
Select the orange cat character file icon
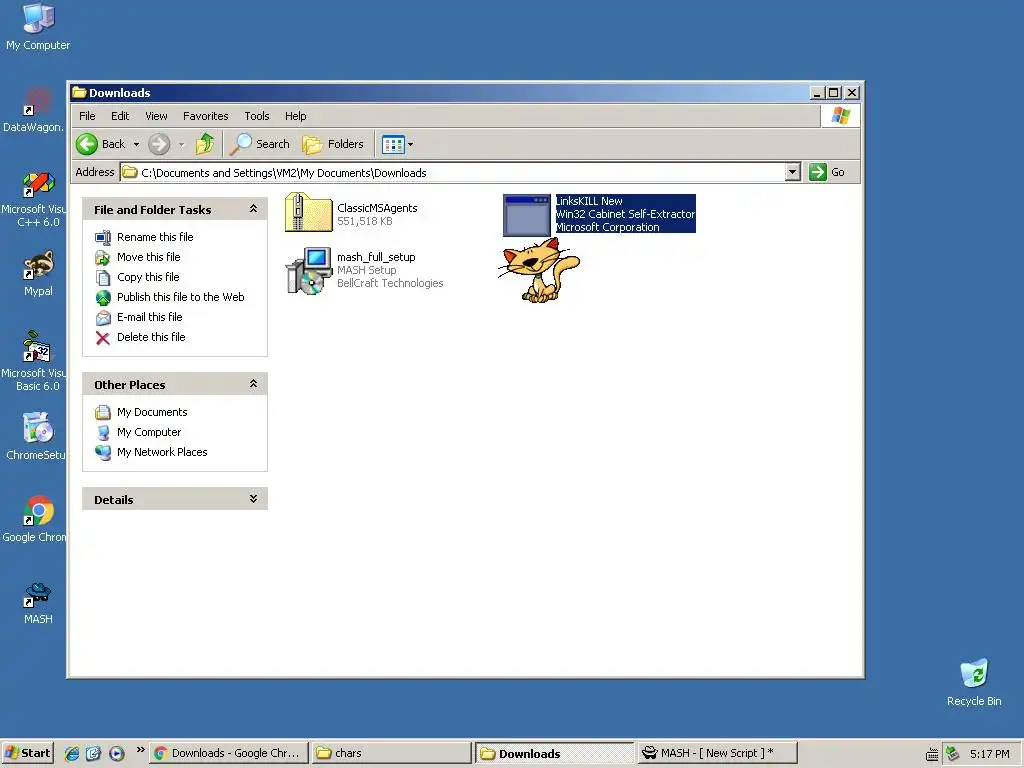coord(539,270)
